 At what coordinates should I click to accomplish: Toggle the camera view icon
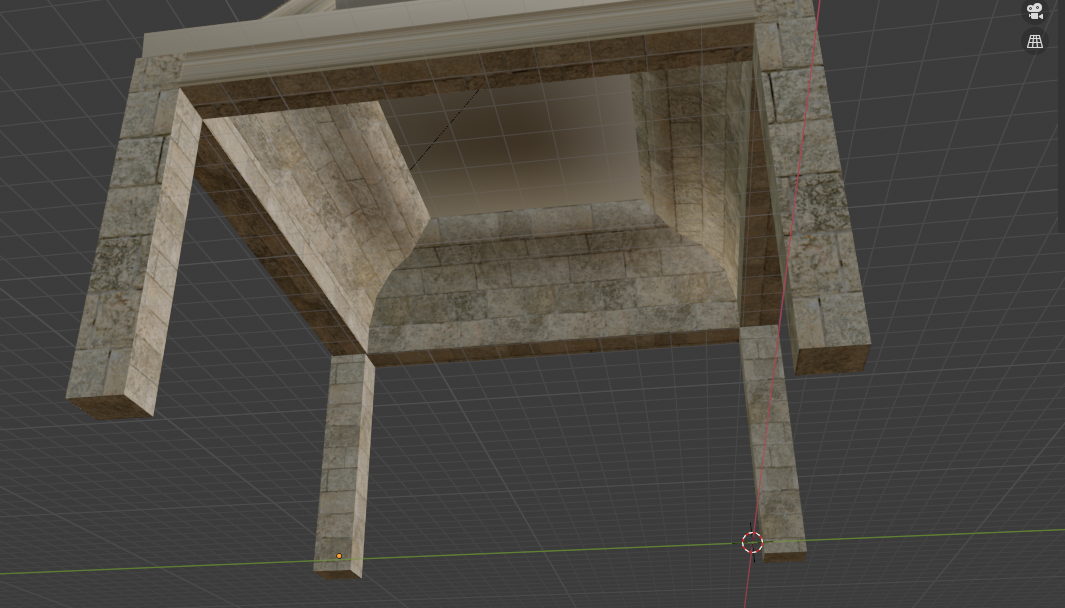coord(1034,12)
